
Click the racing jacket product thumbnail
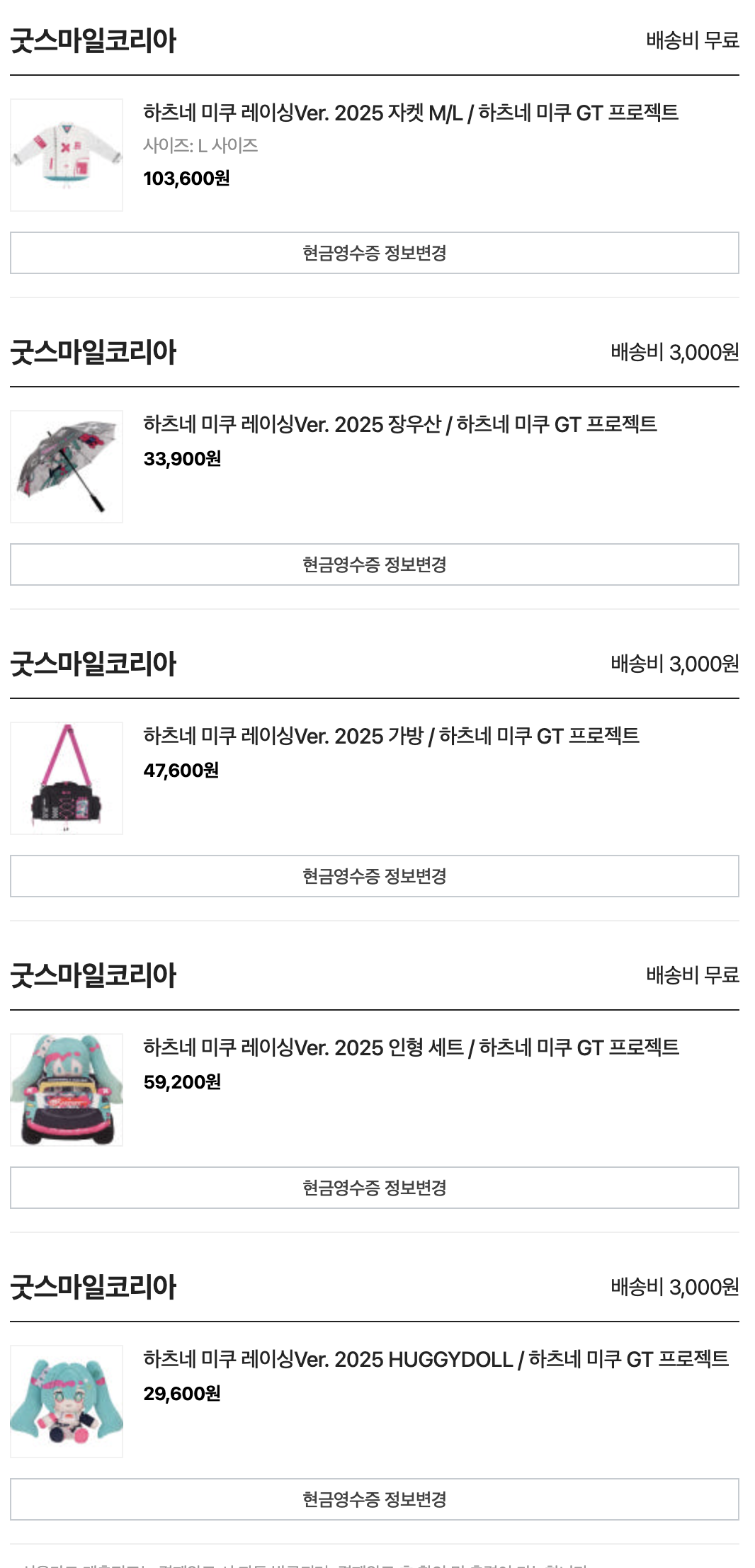[x=67, y=155]
